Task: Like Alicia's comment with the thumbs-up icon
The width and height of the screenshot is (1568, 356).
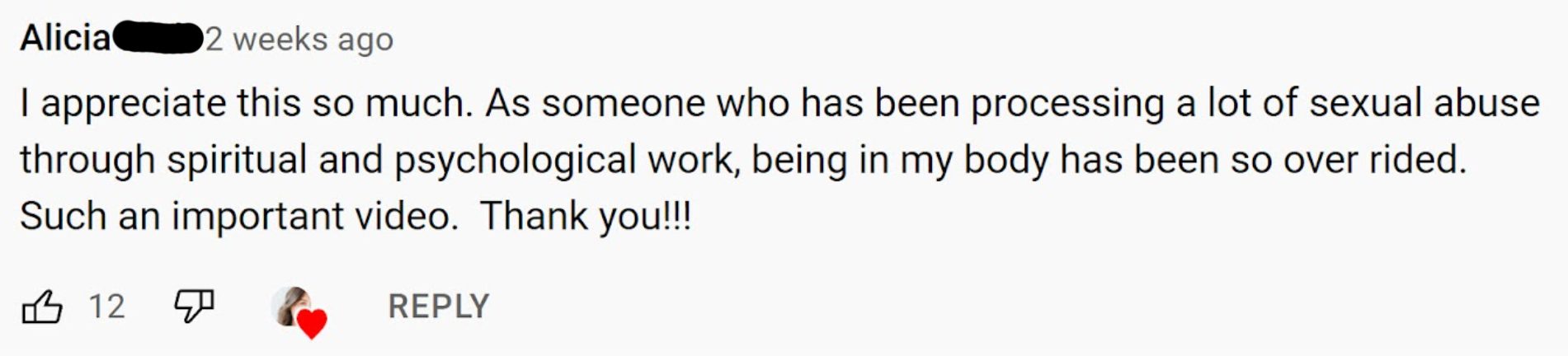Action: 41,307
